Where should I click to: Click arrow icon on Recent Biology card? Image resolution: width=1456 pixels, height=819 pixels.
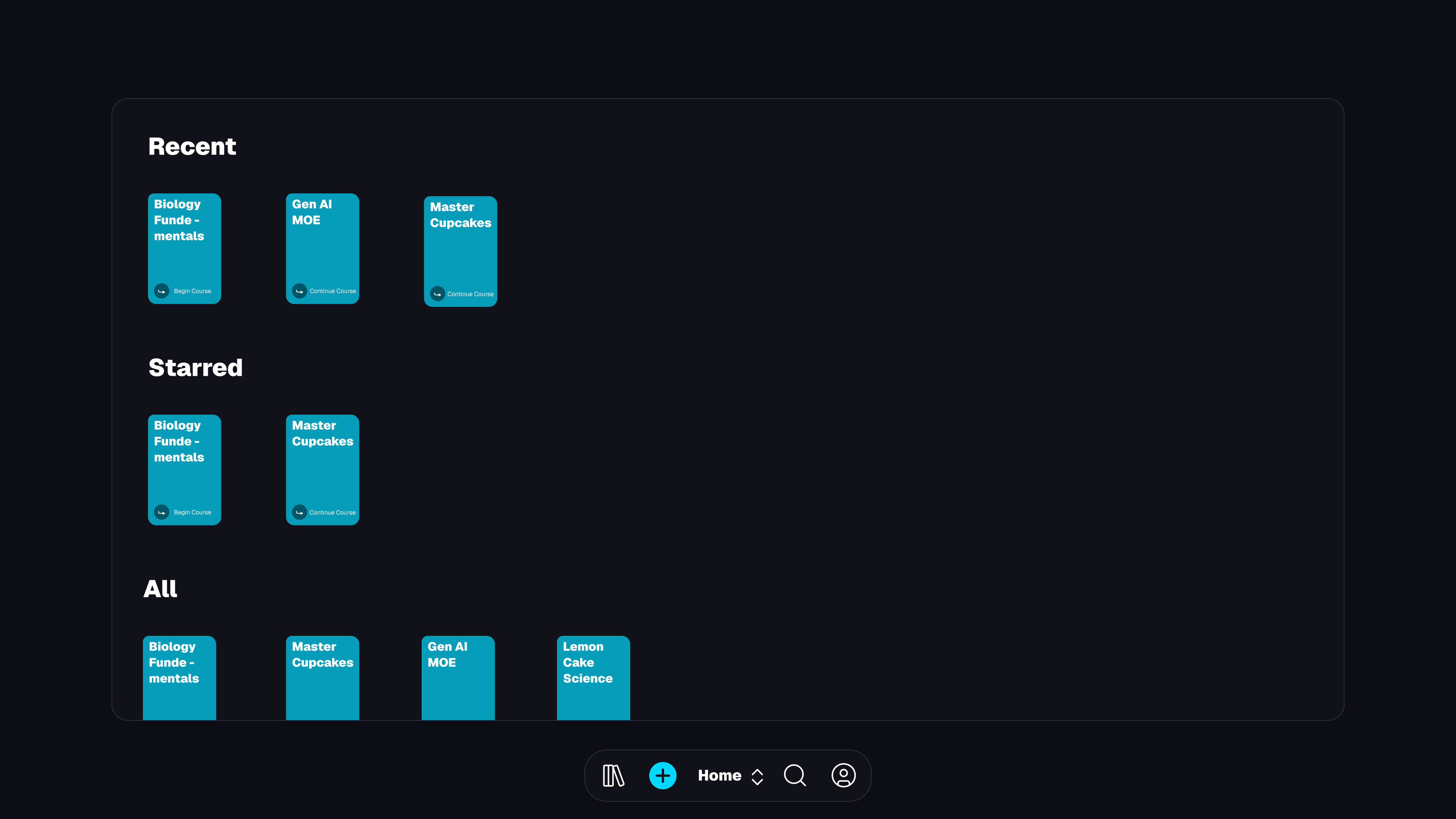(x=162, y=291)
